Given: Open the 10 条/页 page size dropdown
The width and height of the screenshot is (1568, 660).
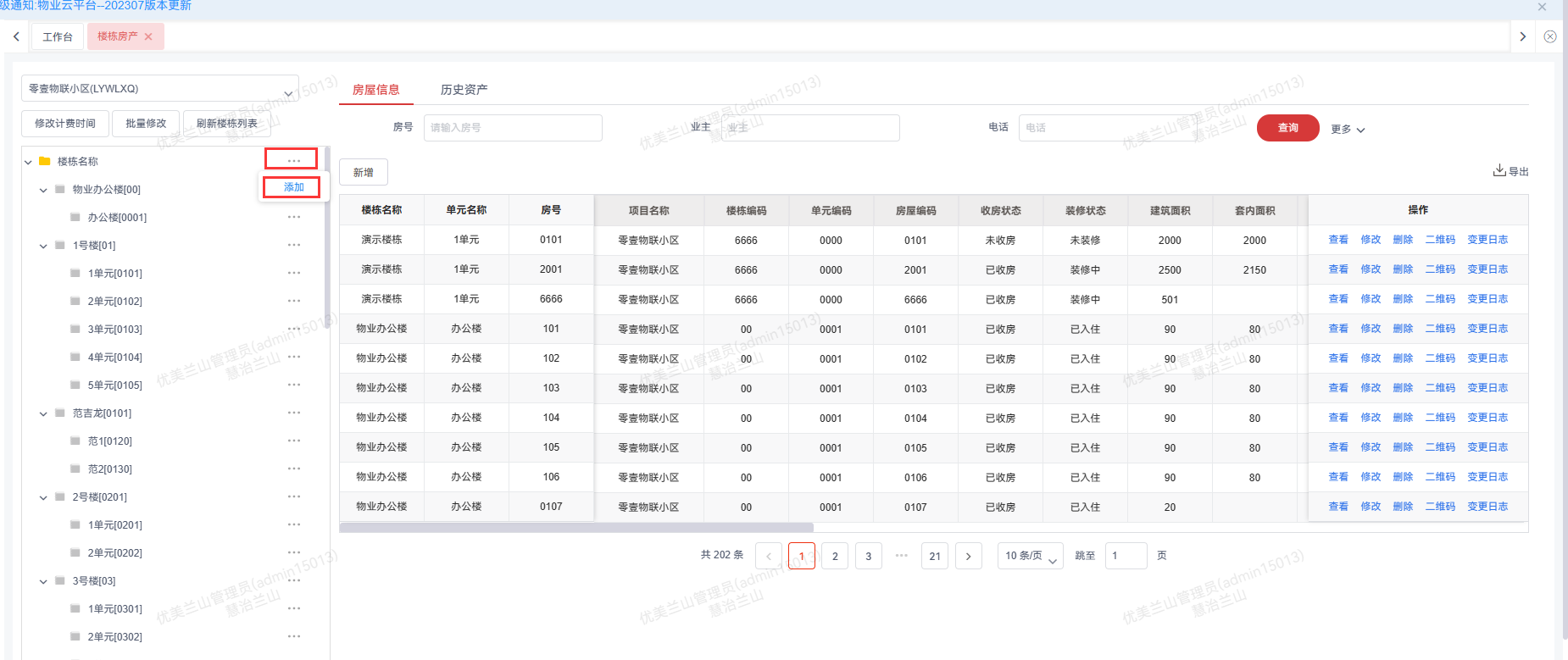Looking at the screenshot, I should pos(1030,556).
